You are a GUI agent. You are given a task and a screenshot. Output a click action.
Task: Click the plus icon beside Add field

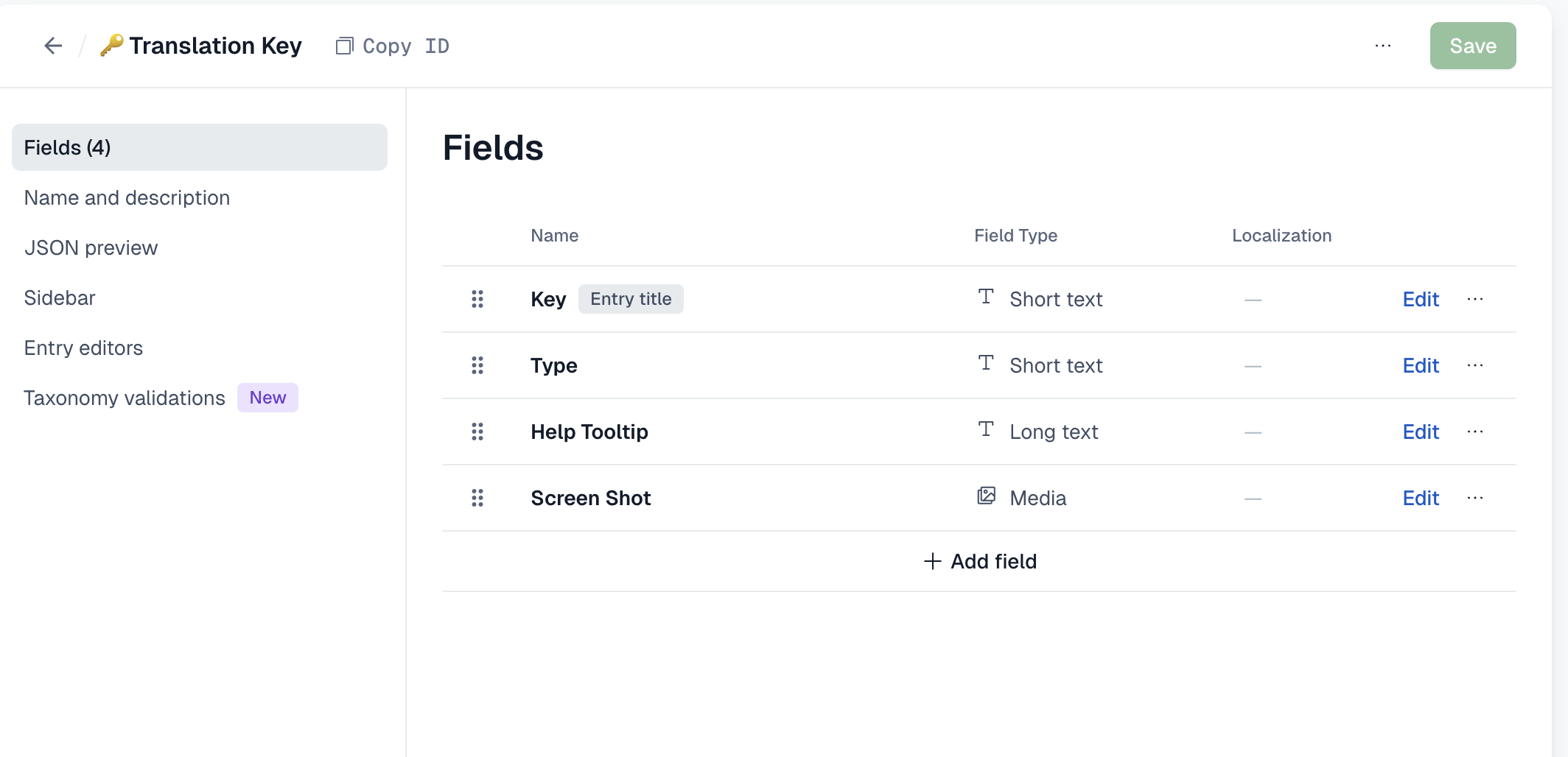coord(932,561)
